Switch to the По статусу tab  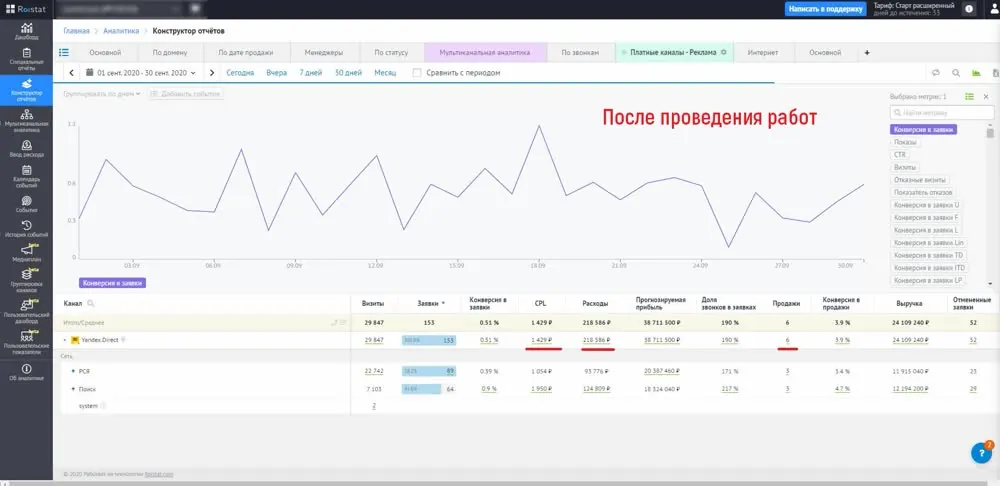tap(391, 53)
